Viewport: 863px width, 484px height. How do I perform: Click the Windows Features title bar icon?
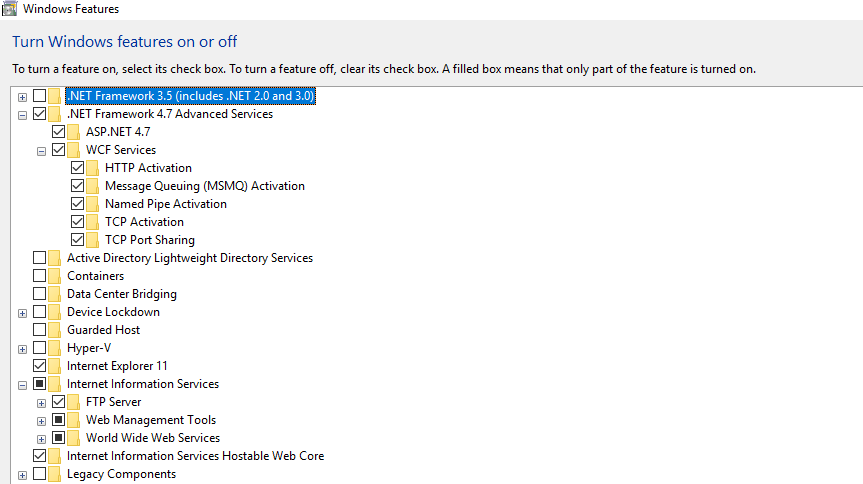tap(9, 9)
